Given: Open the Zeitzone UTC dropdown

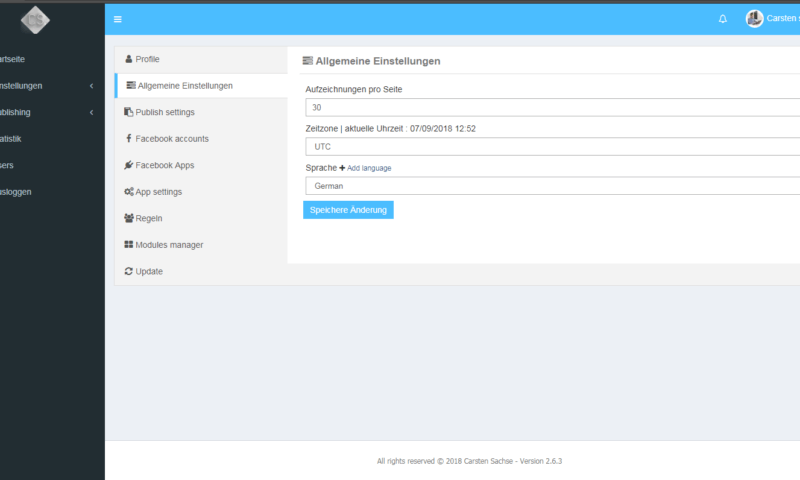Looking at the screenshot, I should pos(553,147).
